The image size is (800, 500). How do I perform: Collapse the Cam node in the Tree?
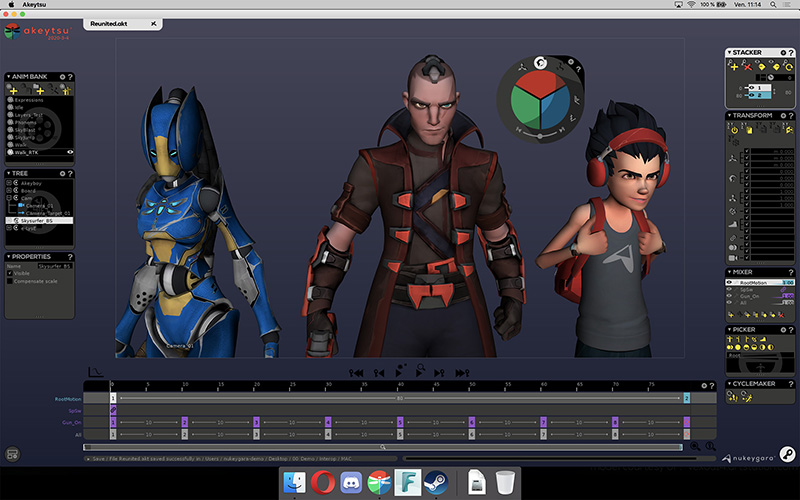pyautogui.click(x=10, y=198)
